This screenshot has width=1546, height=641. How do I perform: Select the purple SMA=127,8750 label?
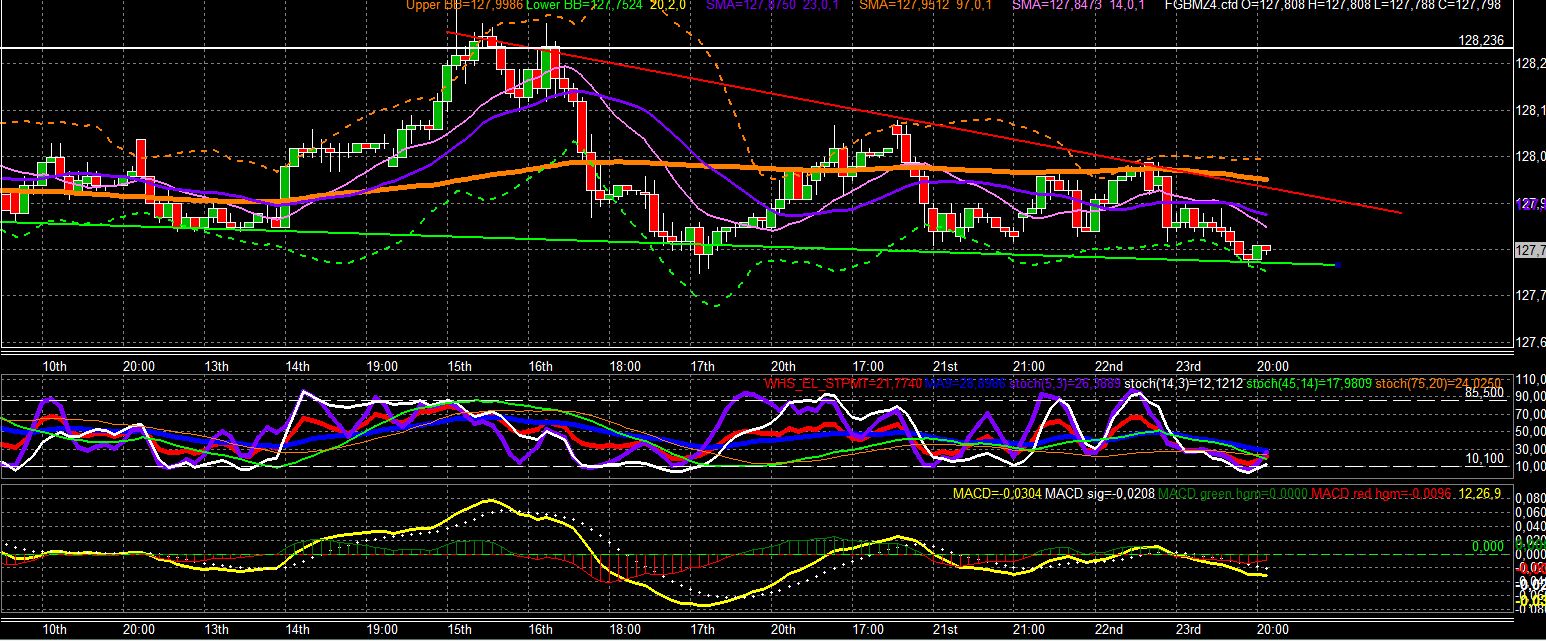tap(753, 6)
